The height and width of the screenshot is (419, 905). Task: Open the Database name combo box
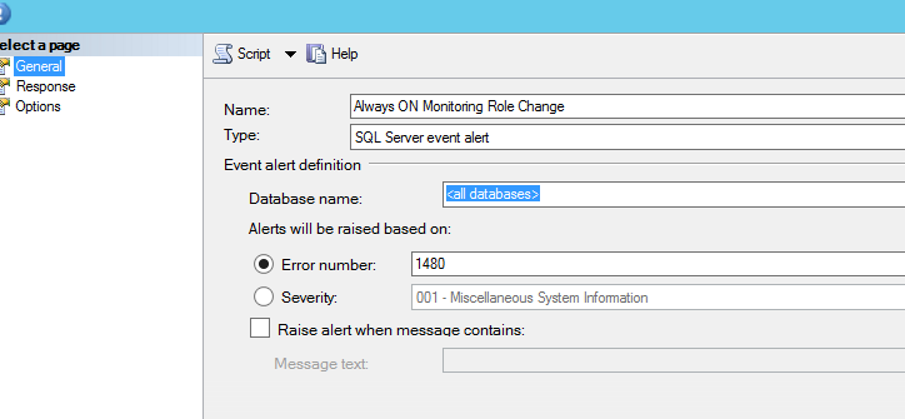pyautogui.click(x=674, y=194)
